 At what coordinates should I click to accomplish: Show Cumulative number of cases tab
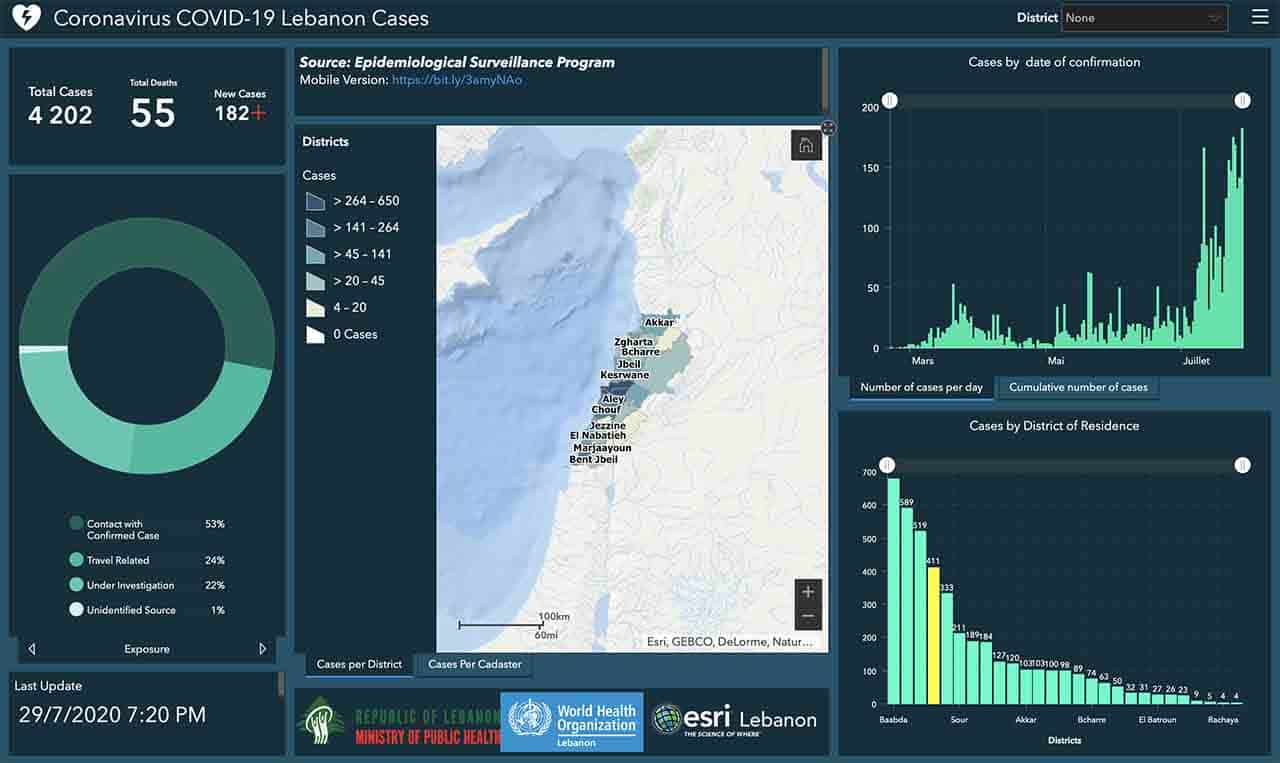1078,387
